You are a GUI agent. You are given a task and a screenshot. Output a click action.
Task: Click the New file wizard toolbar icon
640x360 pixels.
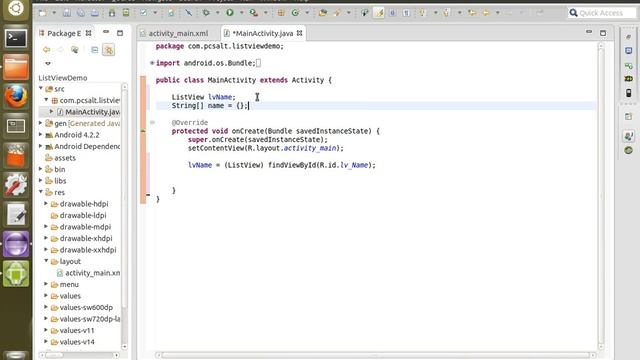[x=42, y=13]
